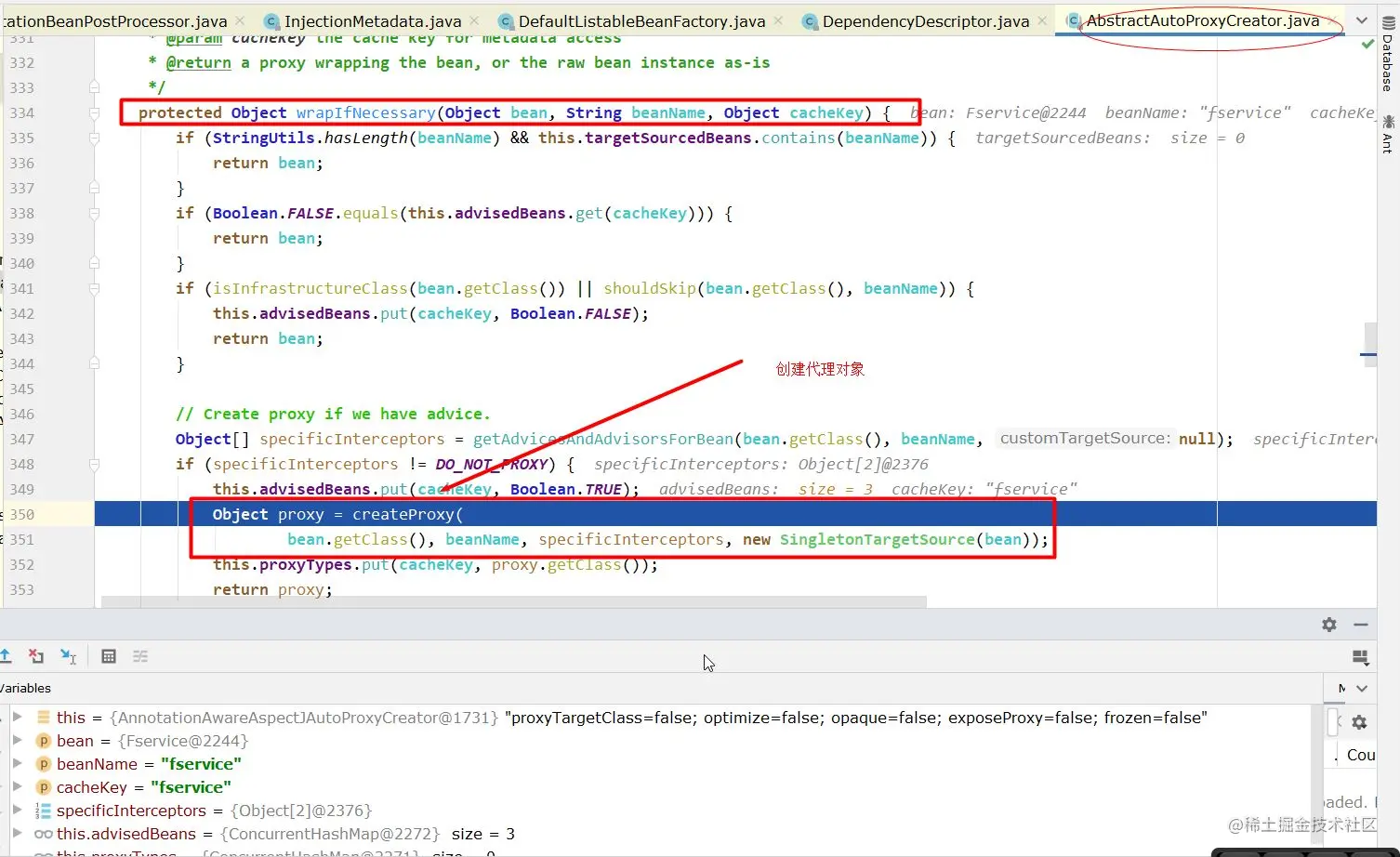Open the Memory view settings gear

[1359, 722]
